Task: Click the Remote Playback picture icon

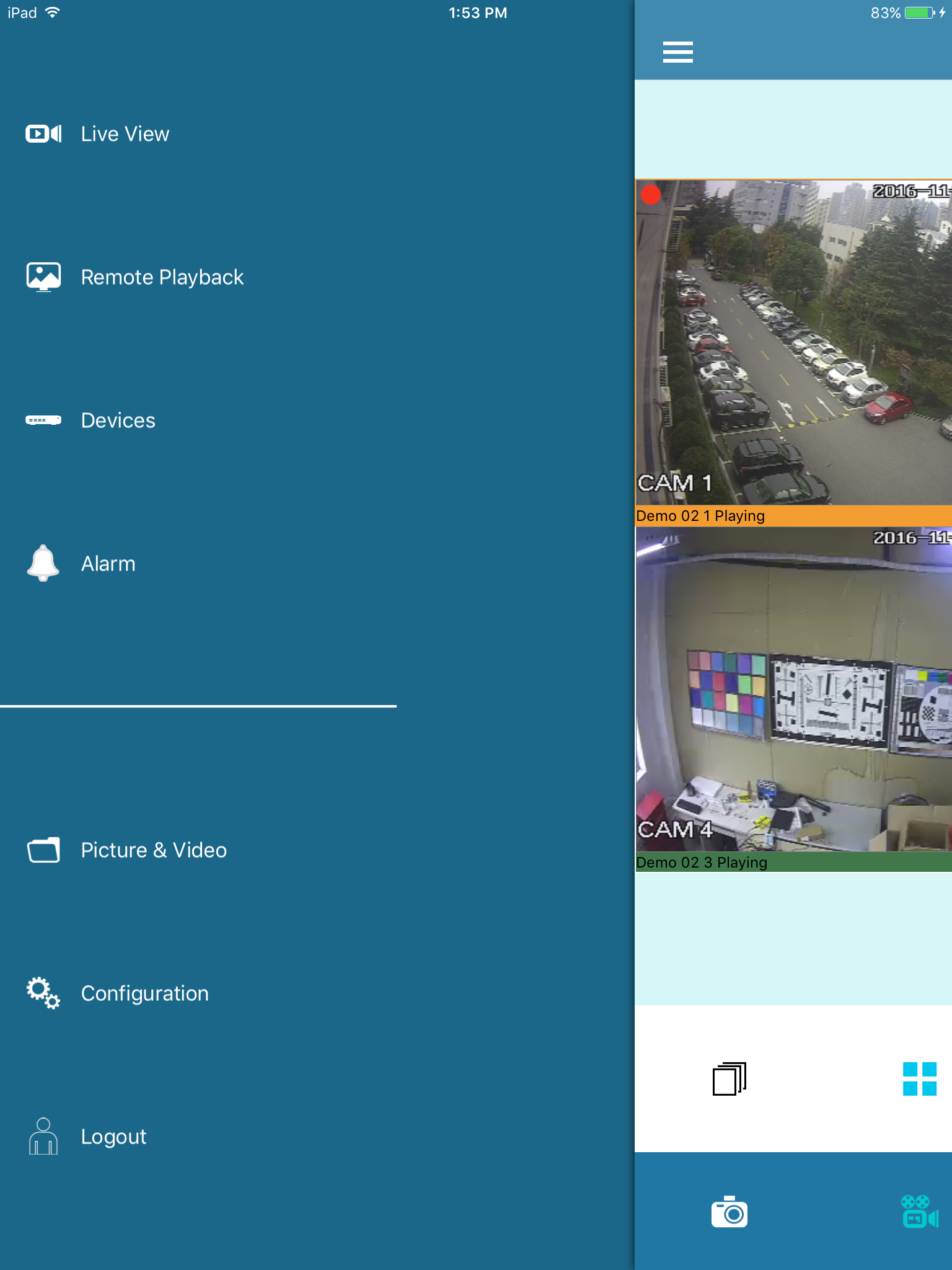Action: click(x=43, y=277)
